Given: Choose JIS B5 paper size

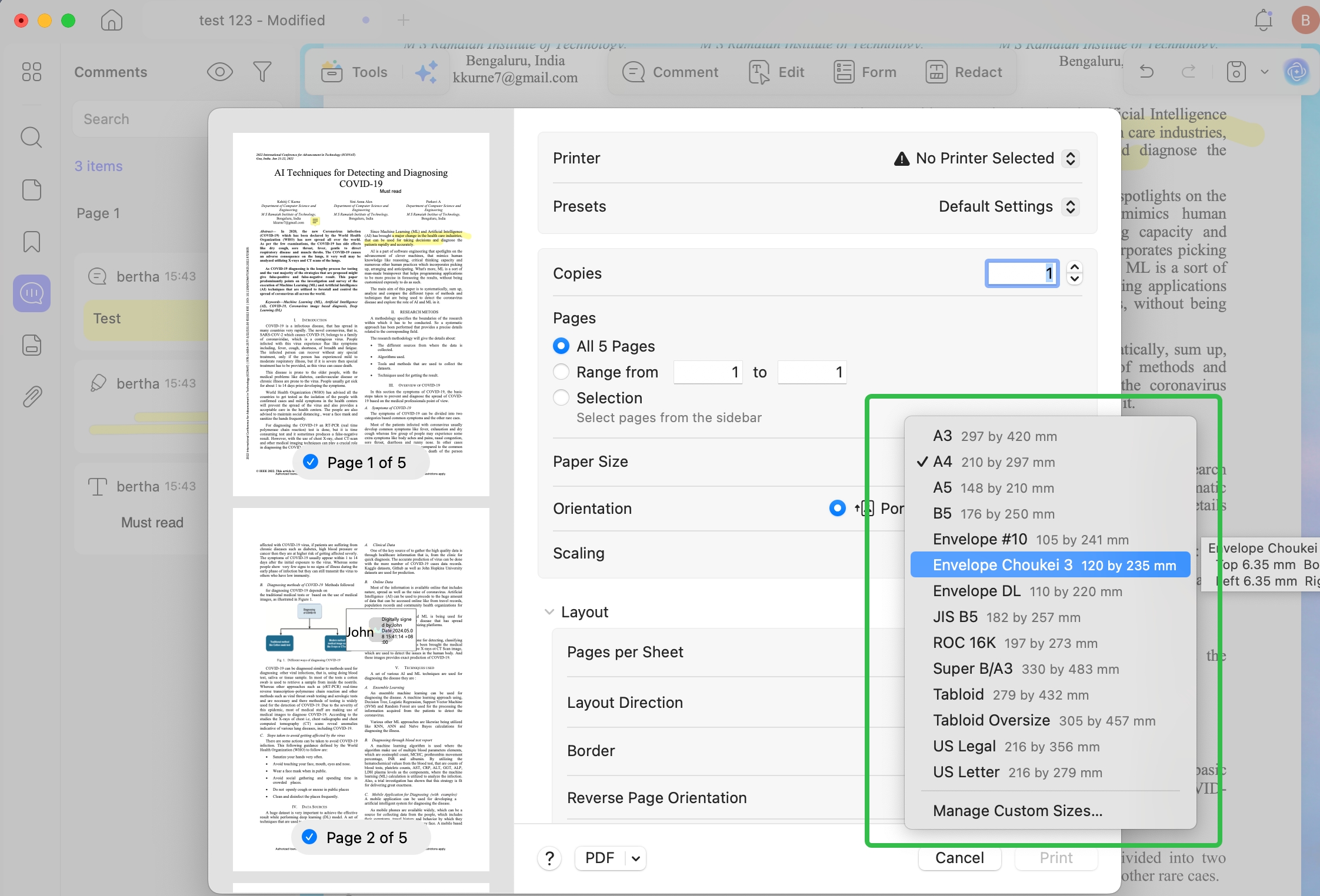Looking at the screenshot, I should 1050,617.
